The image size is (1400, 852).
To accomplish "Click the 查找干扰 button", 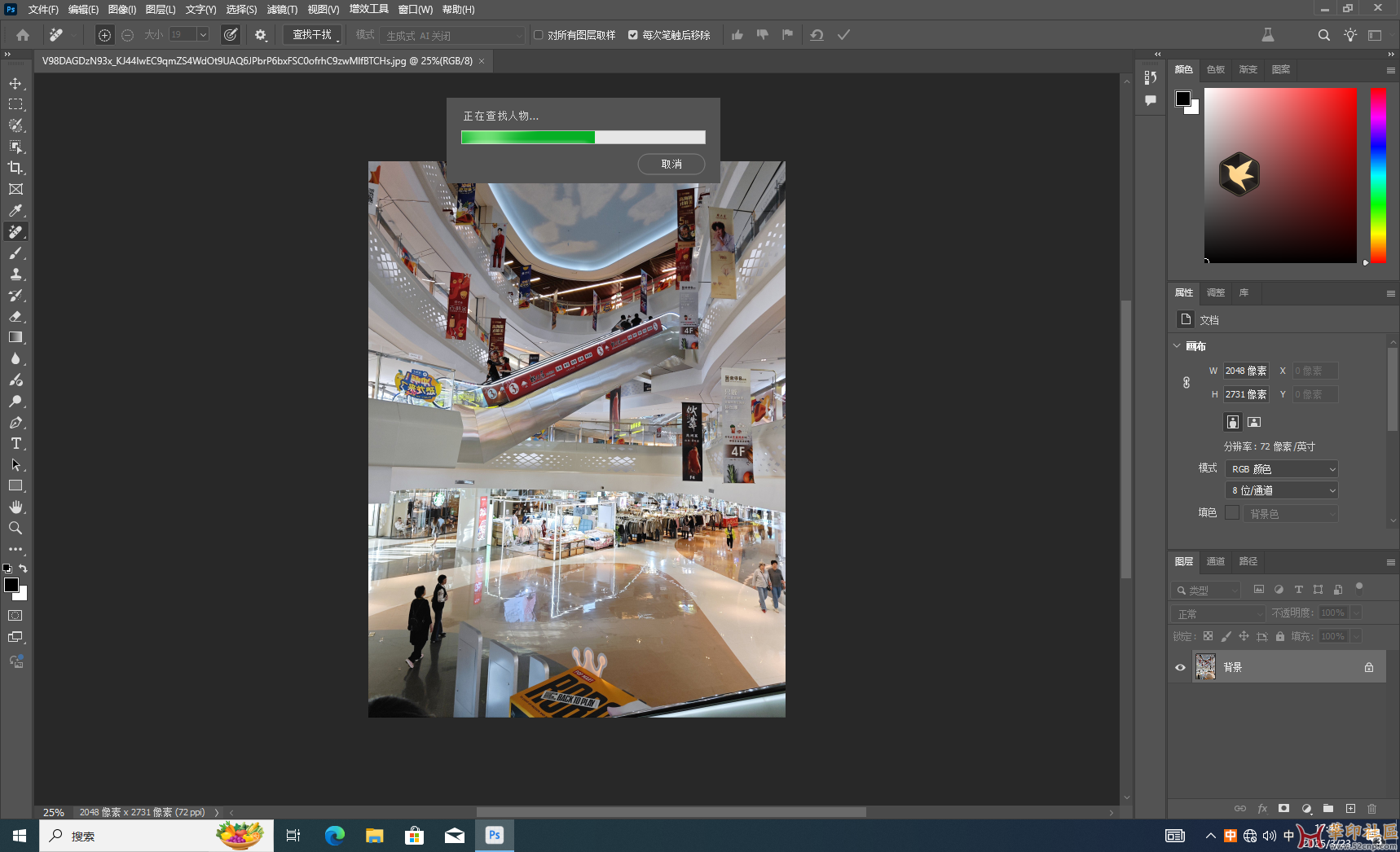I will click(x=312, y=34).
